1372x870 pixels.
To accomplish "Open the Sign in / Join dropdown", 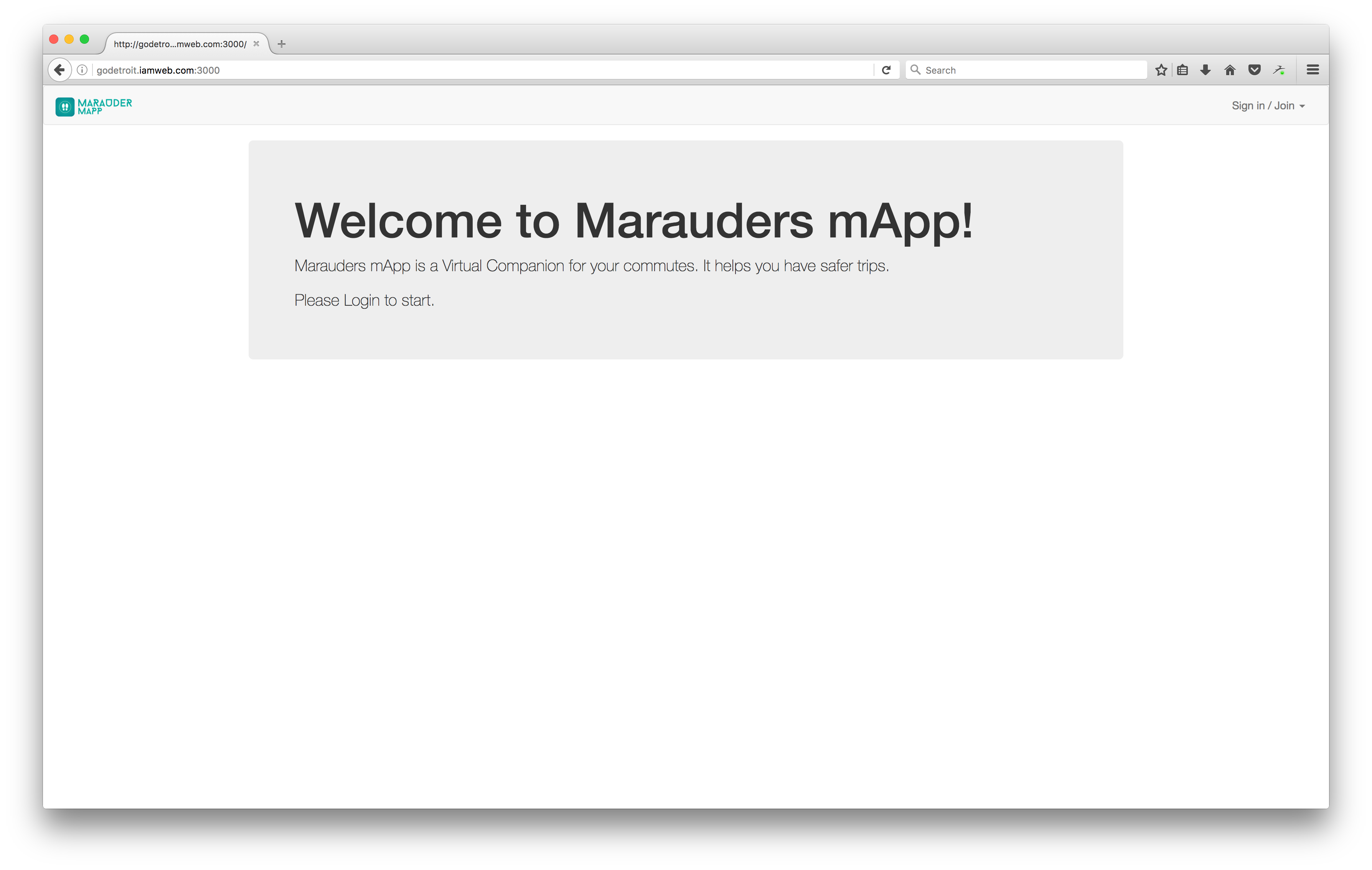I will tap(1268, 106).
